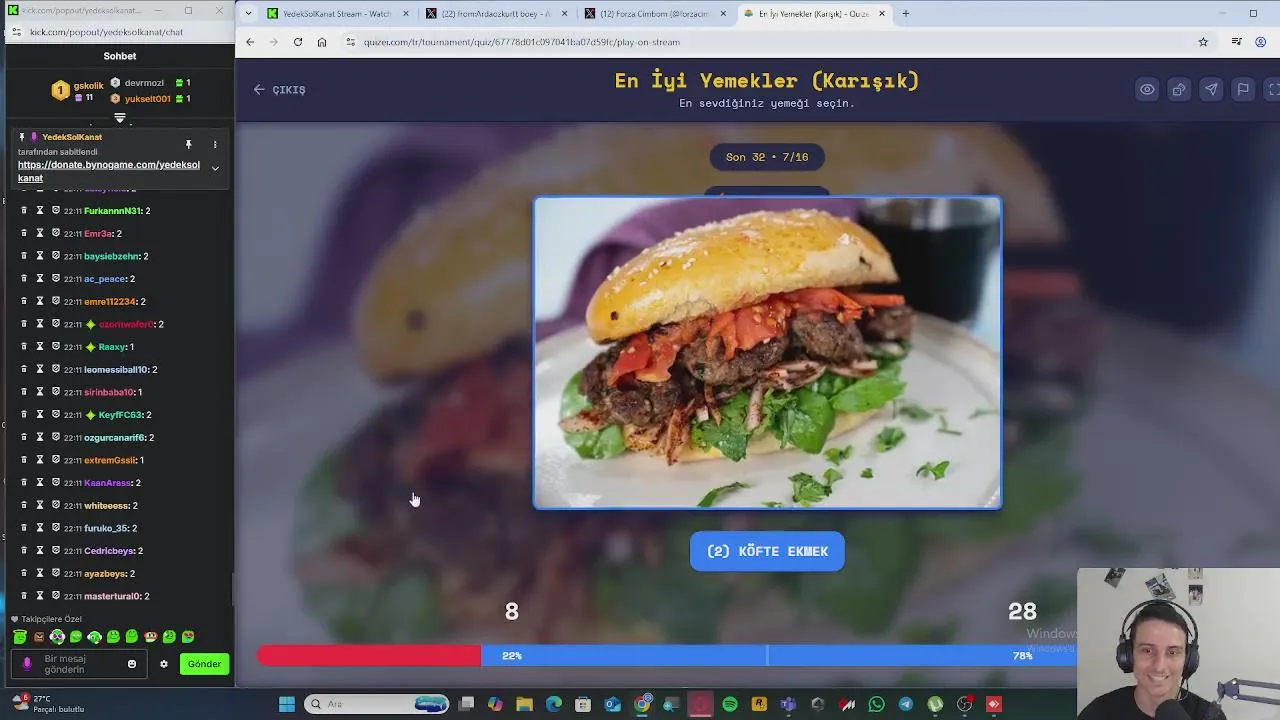This screenshot has height=720, width=1280.
Task: Click 'Son 32 • 7/16' round indicator
Action: (767, 157)
